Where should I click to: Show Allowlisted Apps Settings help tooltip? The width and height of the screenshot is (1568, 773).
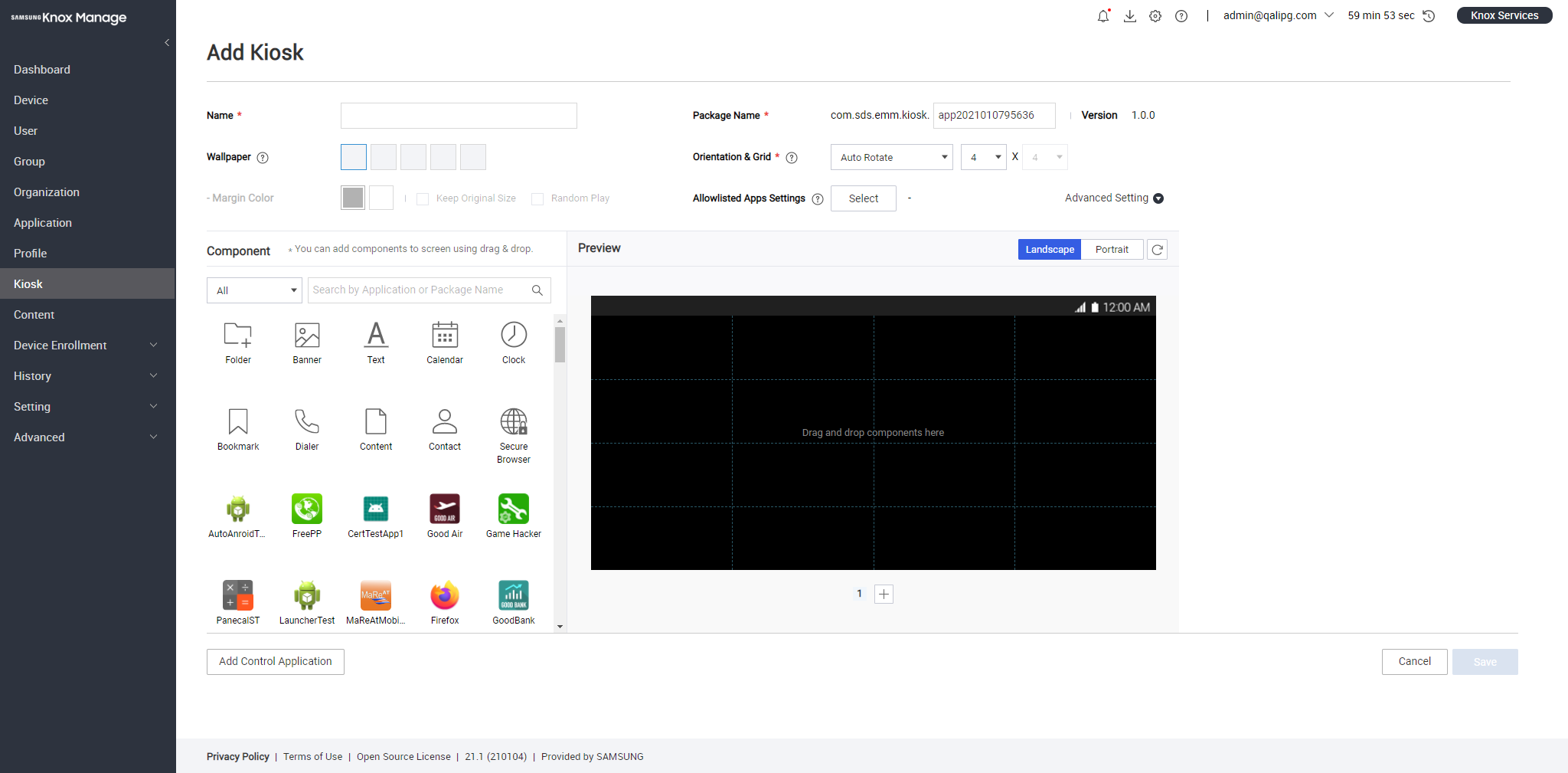(x=818, y=199)
